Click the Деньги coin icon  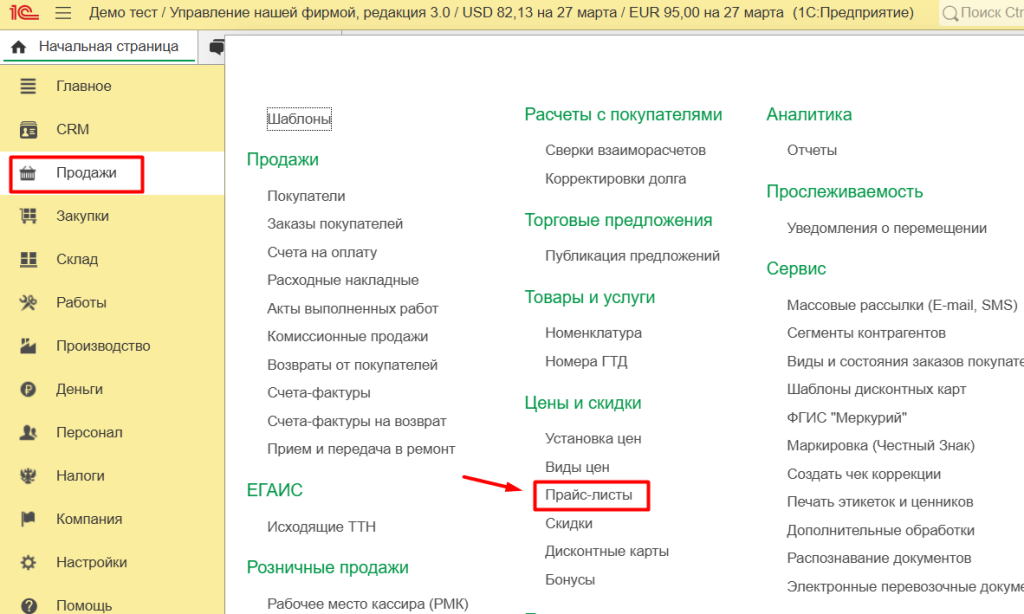29,390
